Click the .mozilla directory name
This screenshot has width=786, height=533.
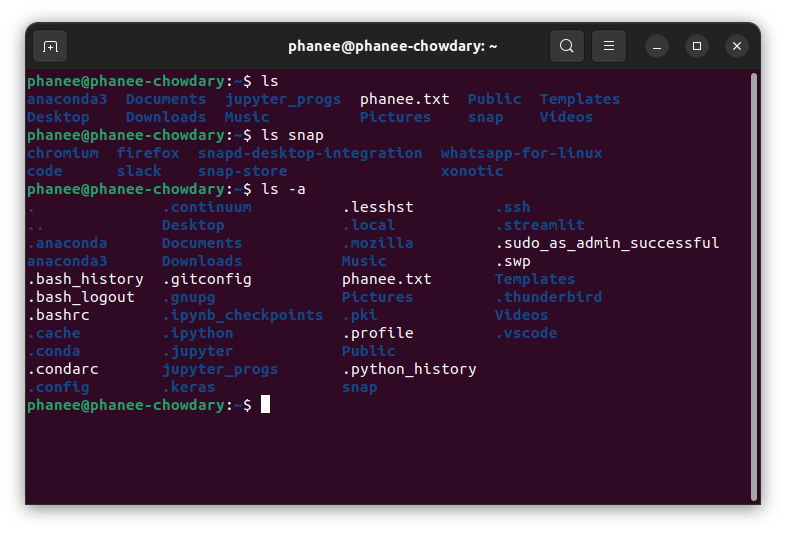377,243
